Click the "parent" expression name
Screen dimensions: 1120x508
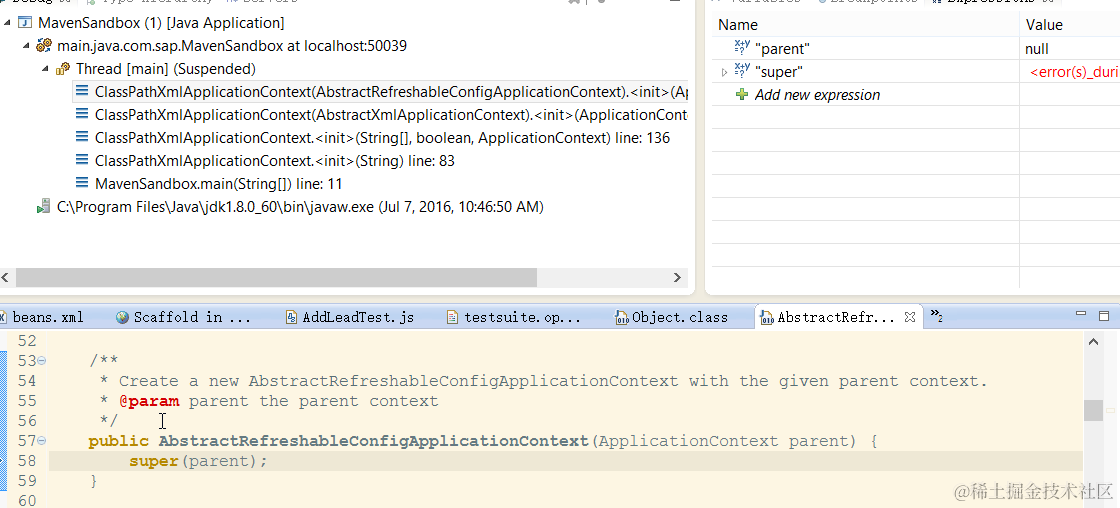[x=782, y=49]
